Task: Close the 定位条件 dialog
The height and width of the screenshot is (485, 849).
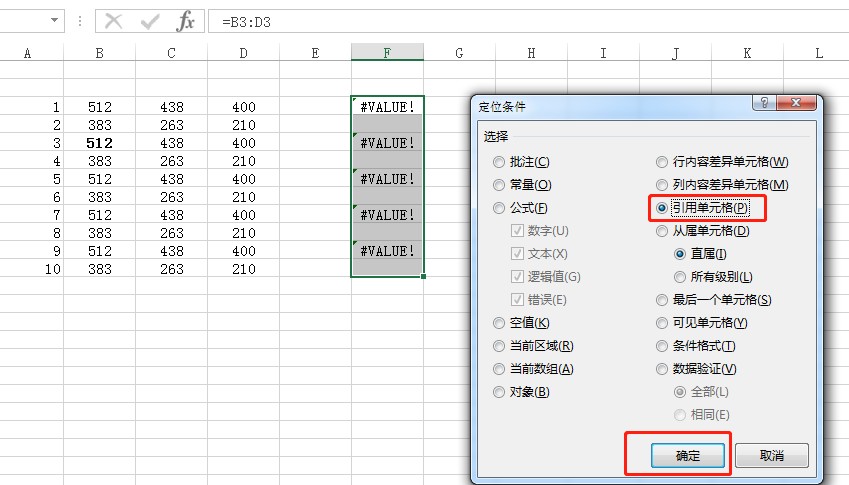Action: click(796, 102)
